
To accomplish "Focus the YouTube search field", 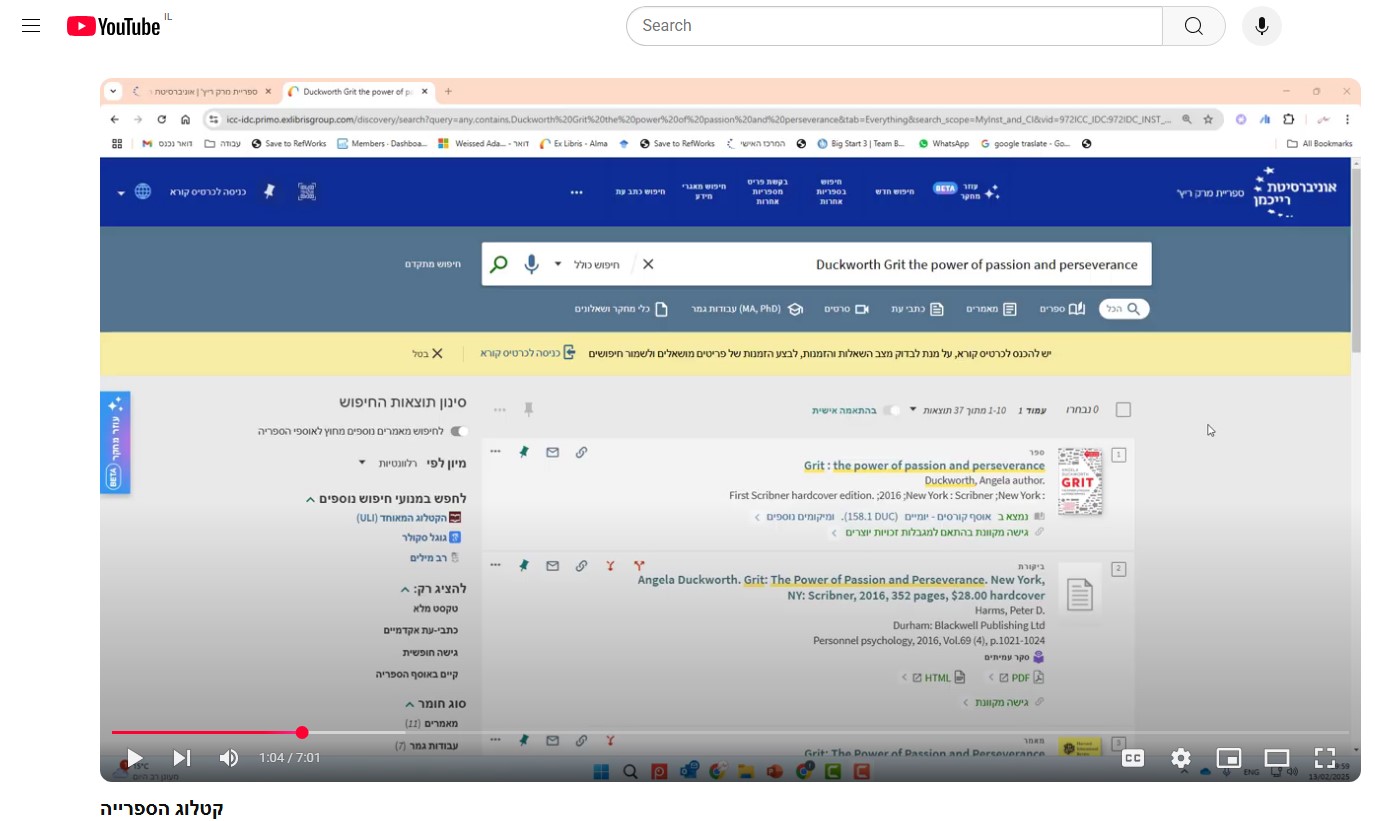I will pos(894,26).
